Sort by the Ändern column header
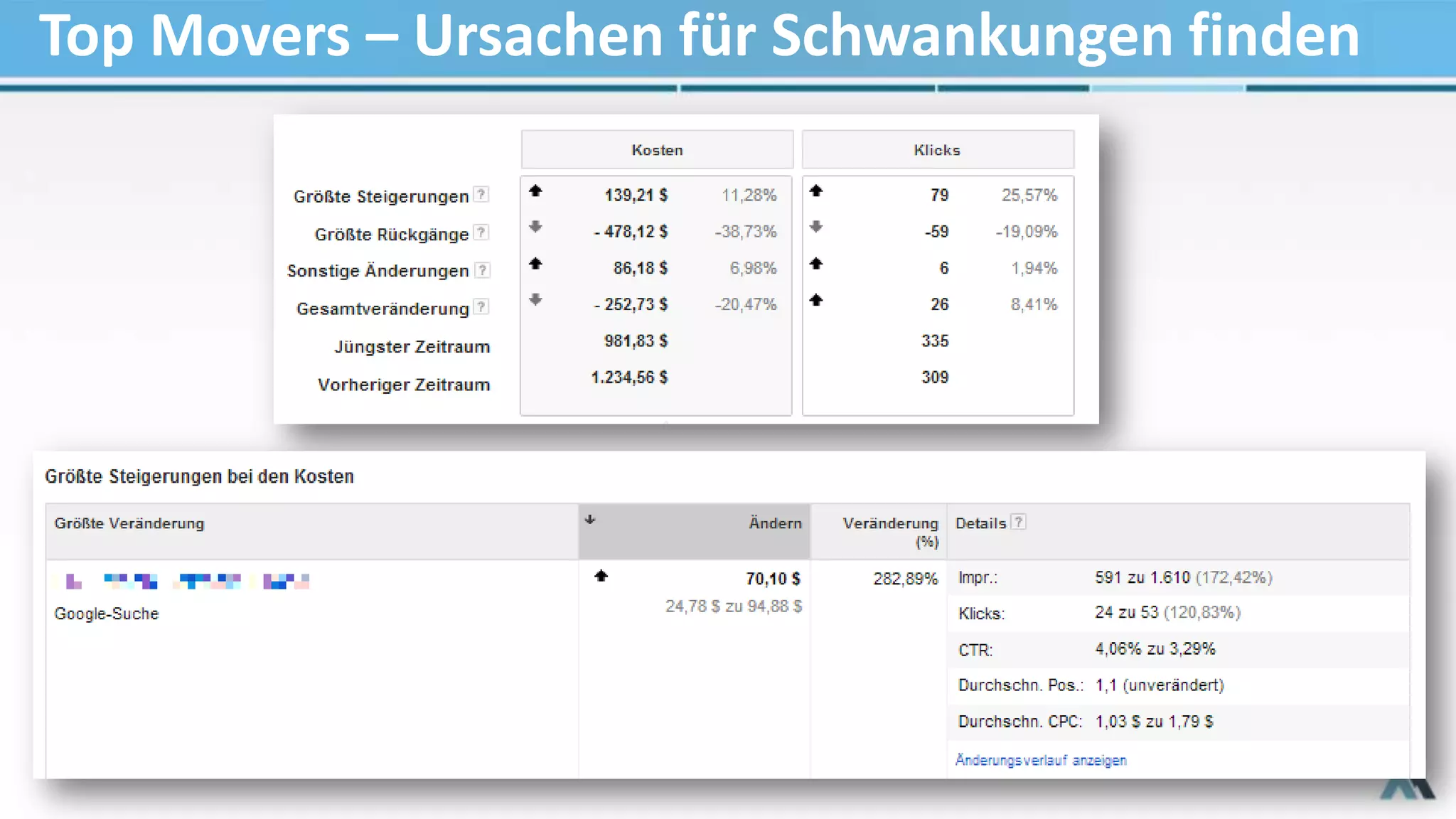 pos(695,531)
